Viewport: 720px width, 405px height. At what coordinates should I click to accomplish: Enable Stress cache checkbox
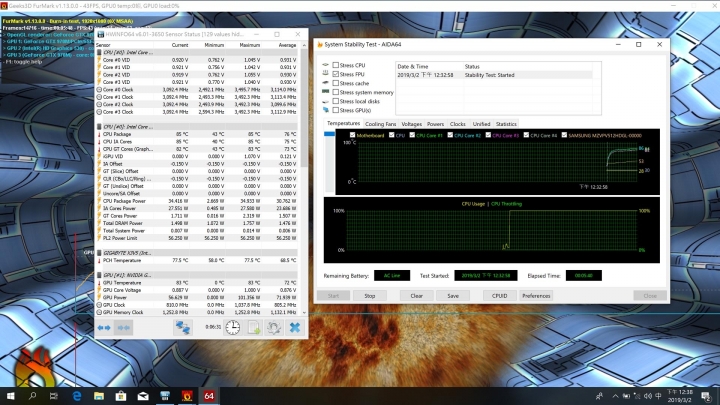[x=336, y=83]
